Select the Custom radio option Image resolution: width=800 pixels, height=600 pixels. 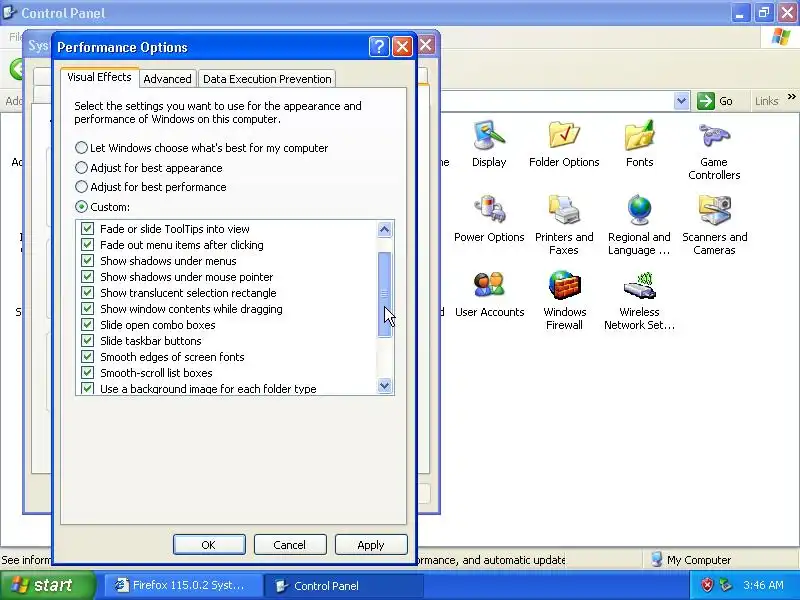[81, 207]
